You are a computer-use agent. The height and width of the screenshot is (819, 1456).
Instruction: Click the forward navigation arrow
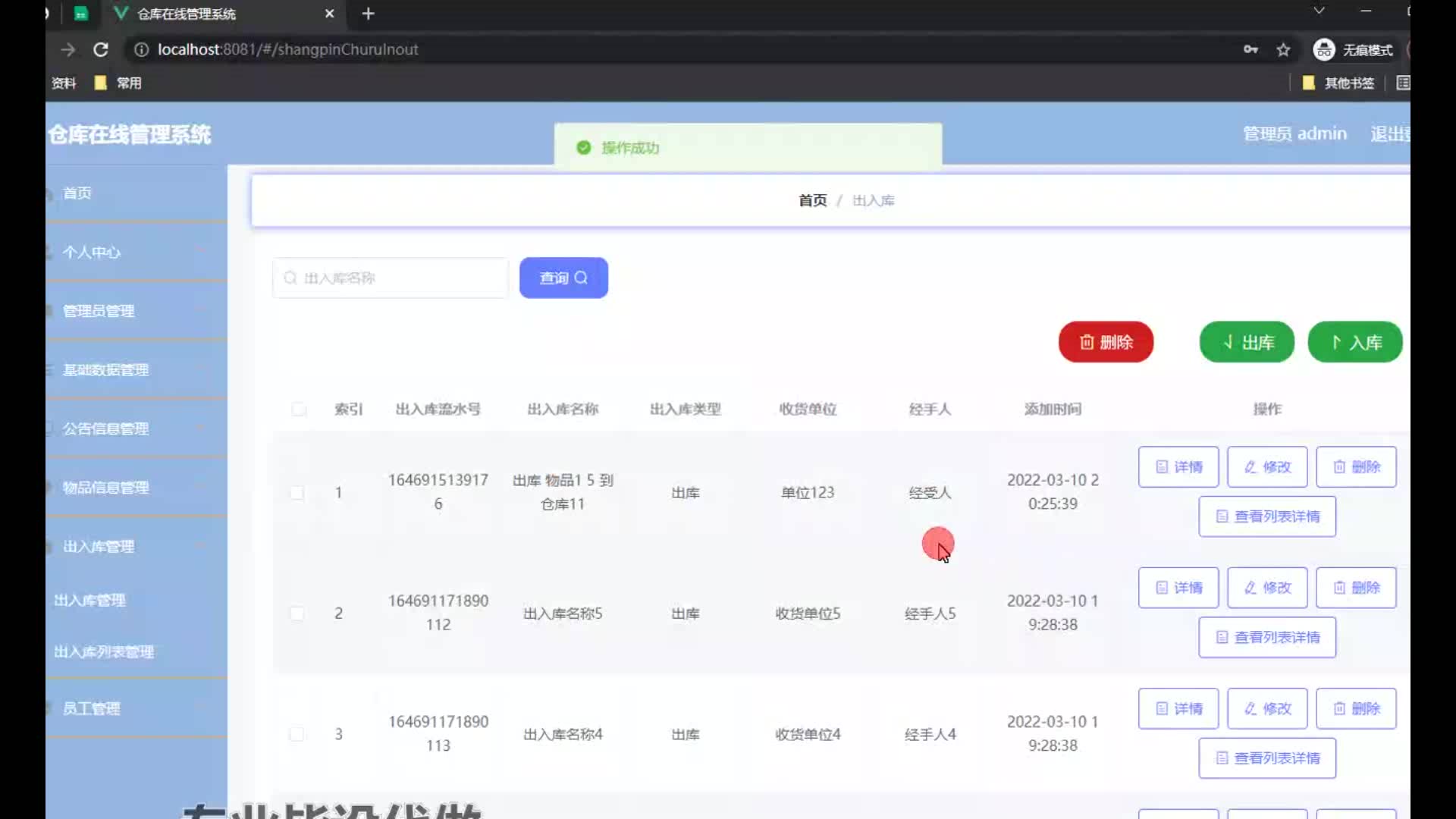point(68,49)
